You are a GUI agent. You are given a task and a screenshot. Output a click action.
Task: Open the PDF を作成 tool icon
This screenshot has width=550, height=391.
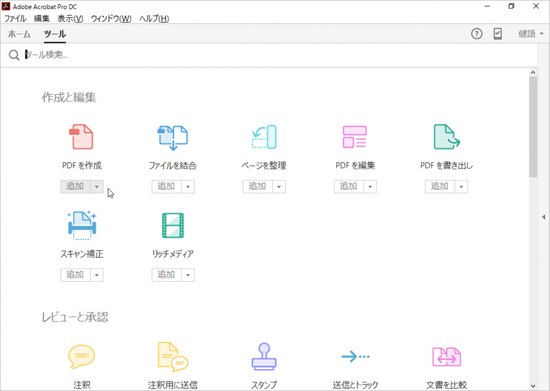click(x=81, y=137)
